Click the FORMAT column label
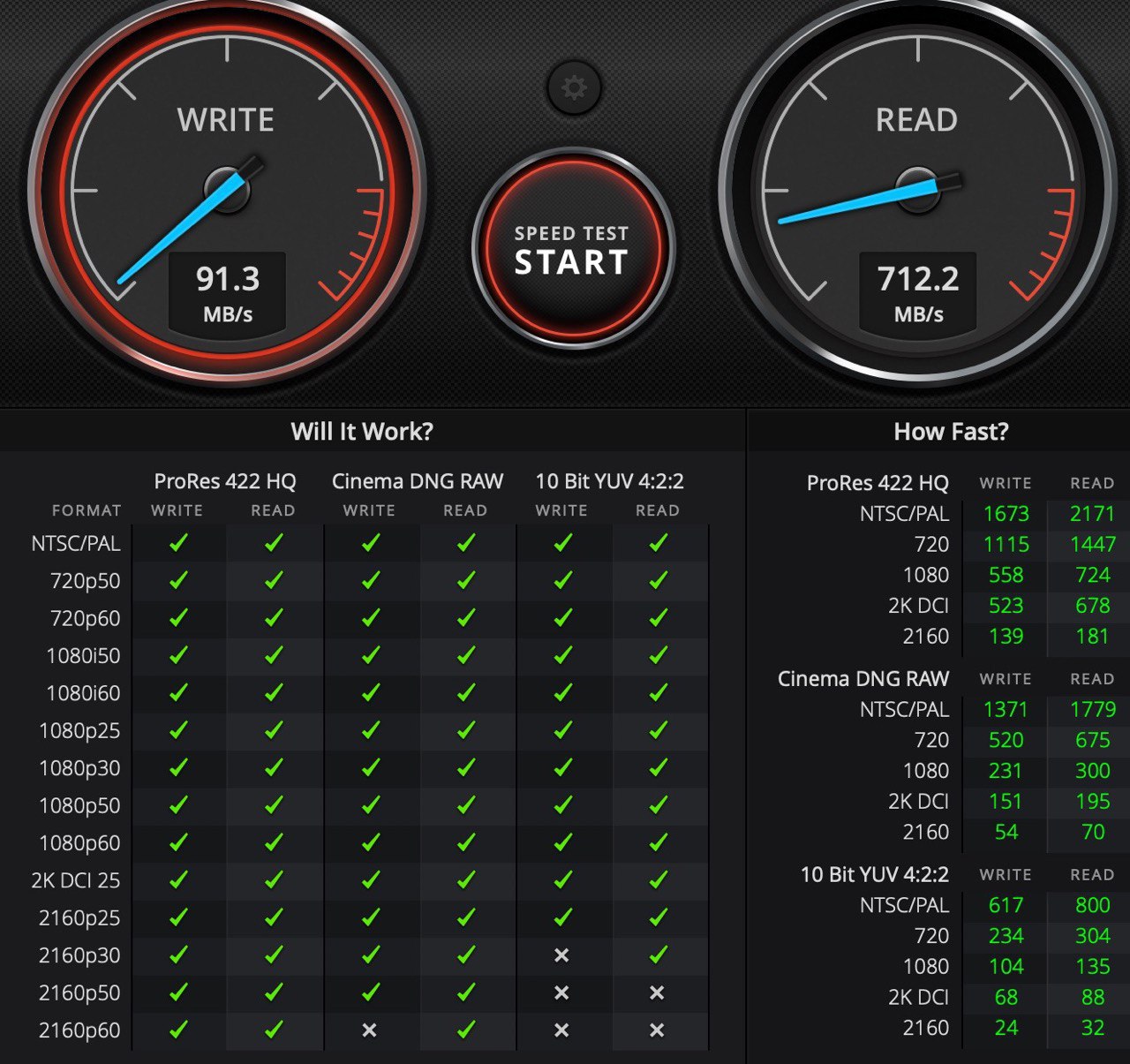Screen dimensions: 1130x1064 pyautogui.click(x=87, y=510)
